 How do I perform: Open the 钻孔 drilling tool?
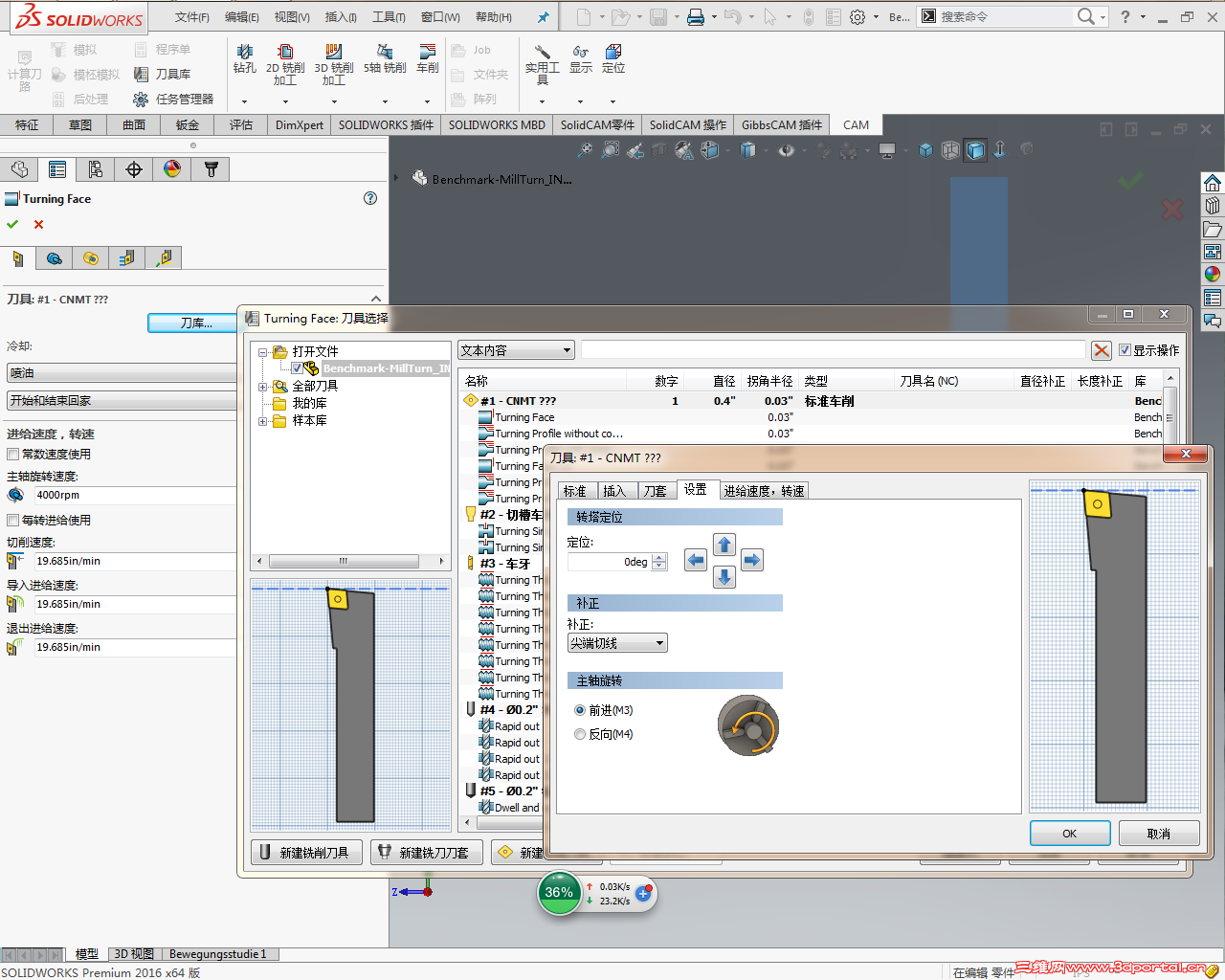[x=245, y=59]
